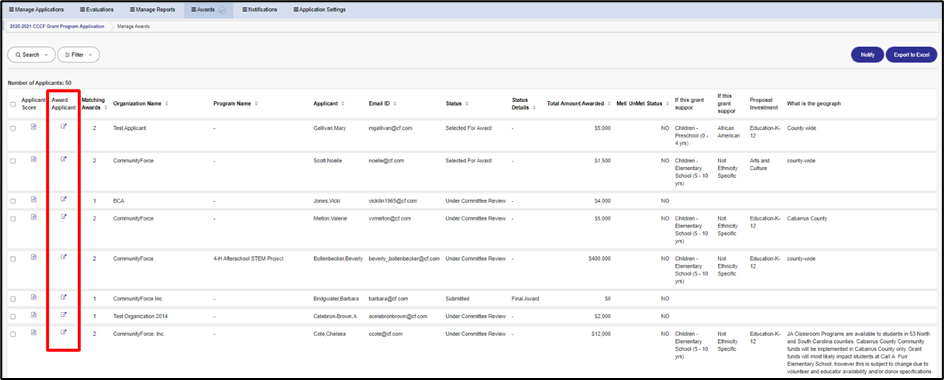
Task: Check the box for Test Applicant row
Action: pos(13,128)
